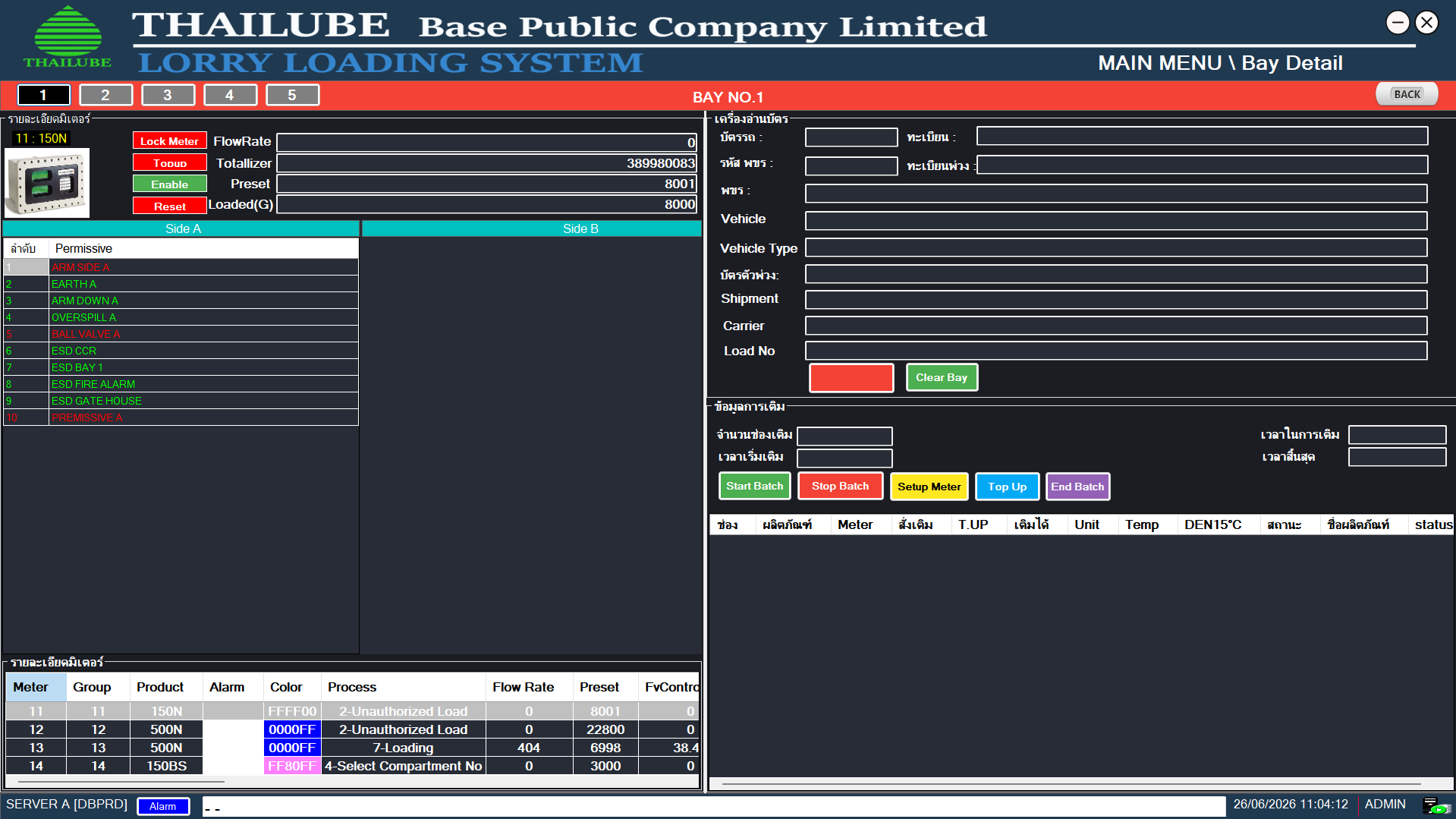Click the meter table horizontal scrollbar
This screenshot has width=1456, height=819.
point(121,781)
